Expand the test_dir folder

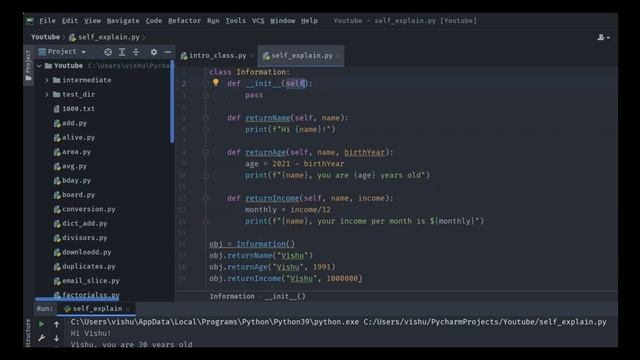pyautogui.click(x=47, y=94)
